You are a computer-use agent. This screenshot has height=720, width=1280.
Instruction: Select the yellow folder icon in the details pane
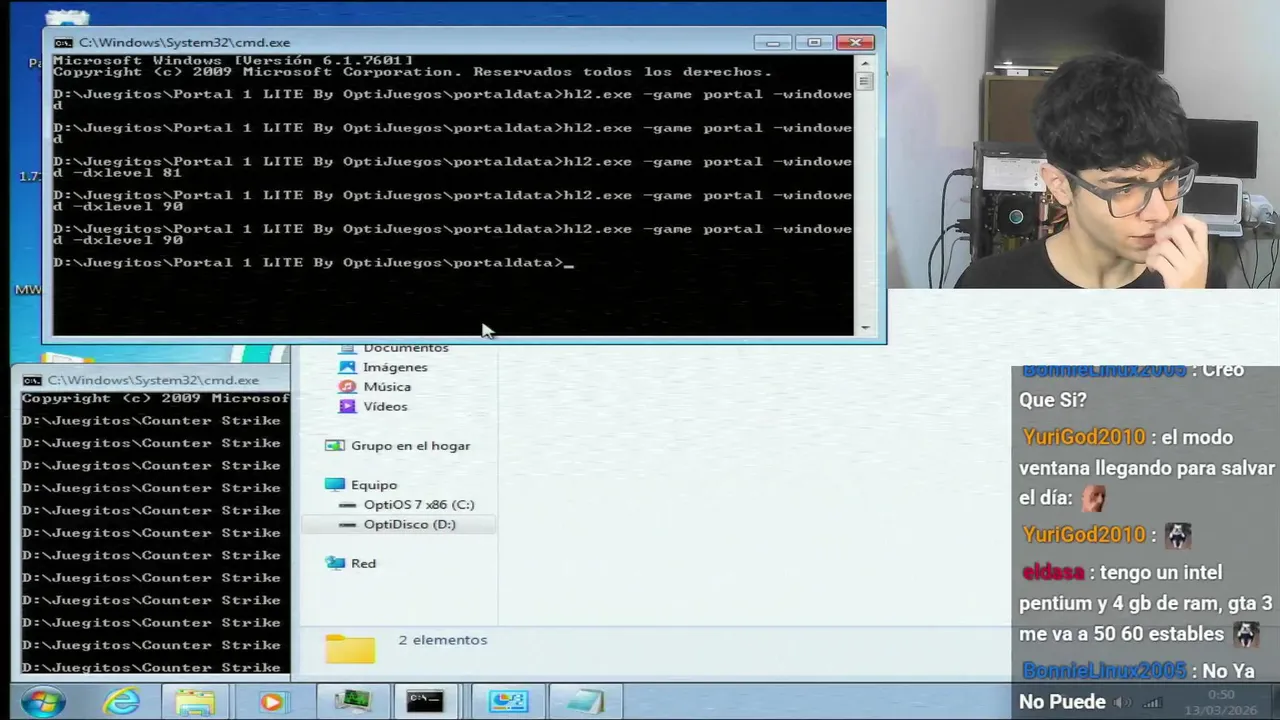350,649
